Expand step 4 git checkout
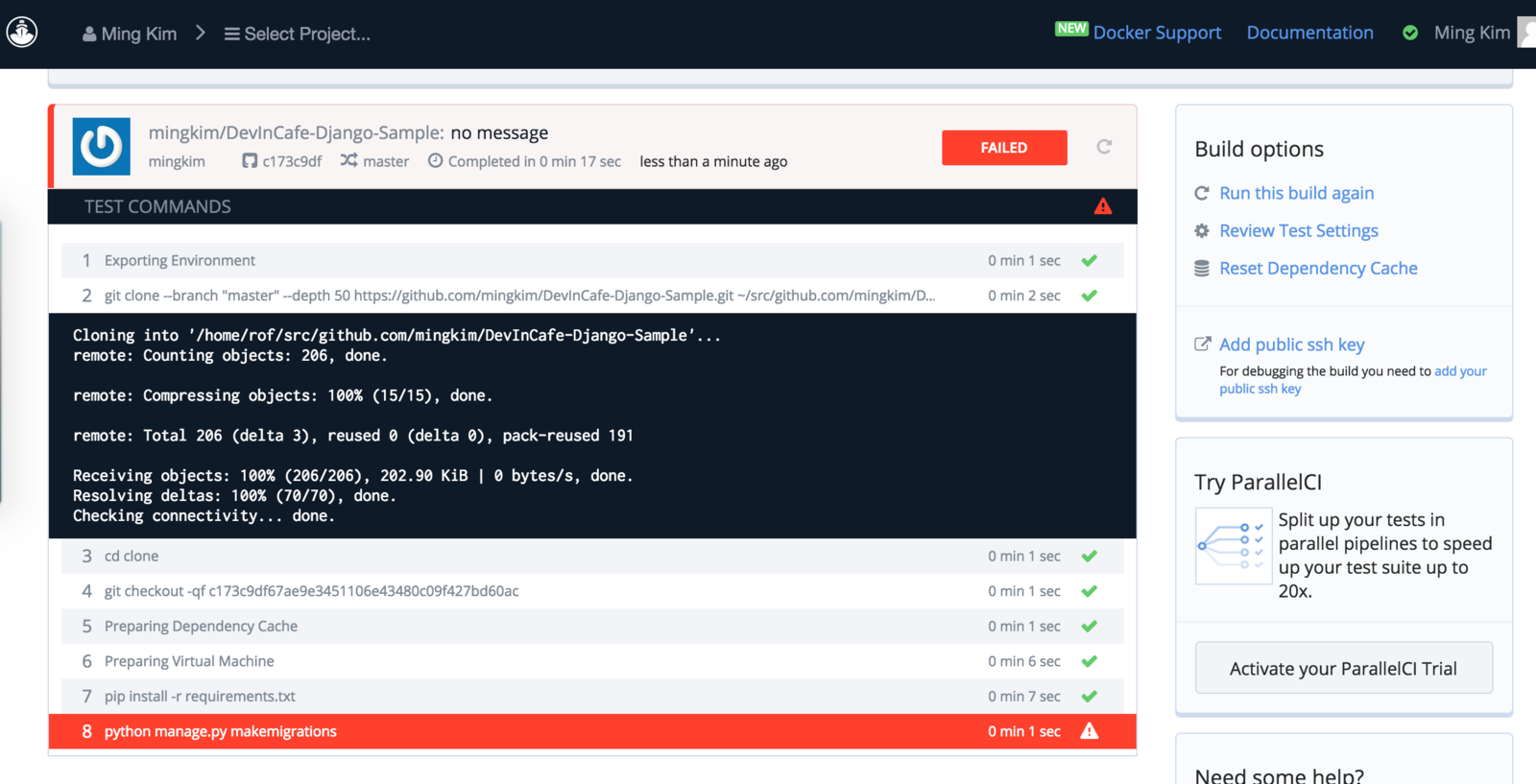The image size is (1536, 784). [592, 591]
